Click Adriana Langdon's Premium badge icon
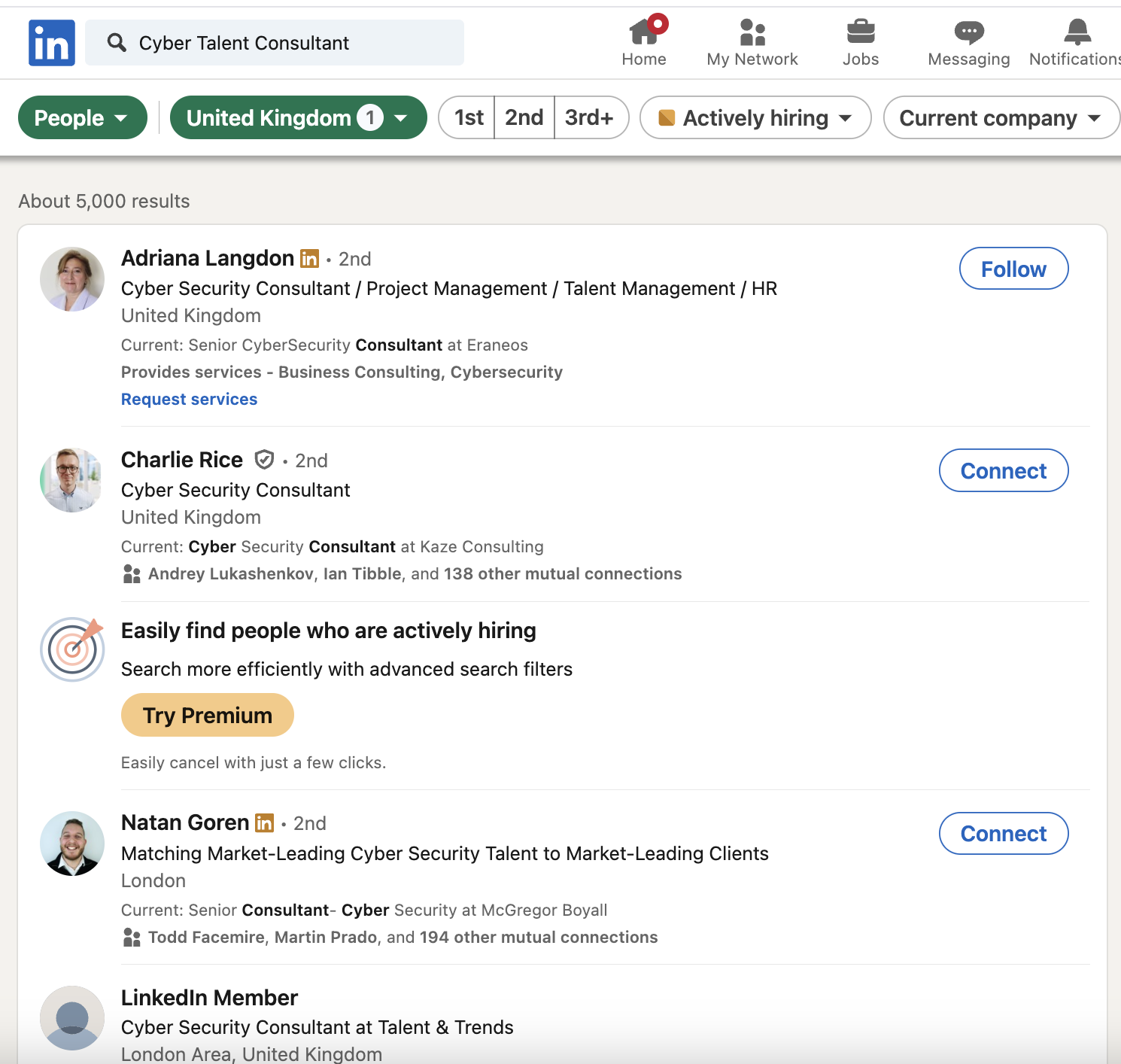The width and height of the screenshot is (1121, 1064). click(309, 259)
